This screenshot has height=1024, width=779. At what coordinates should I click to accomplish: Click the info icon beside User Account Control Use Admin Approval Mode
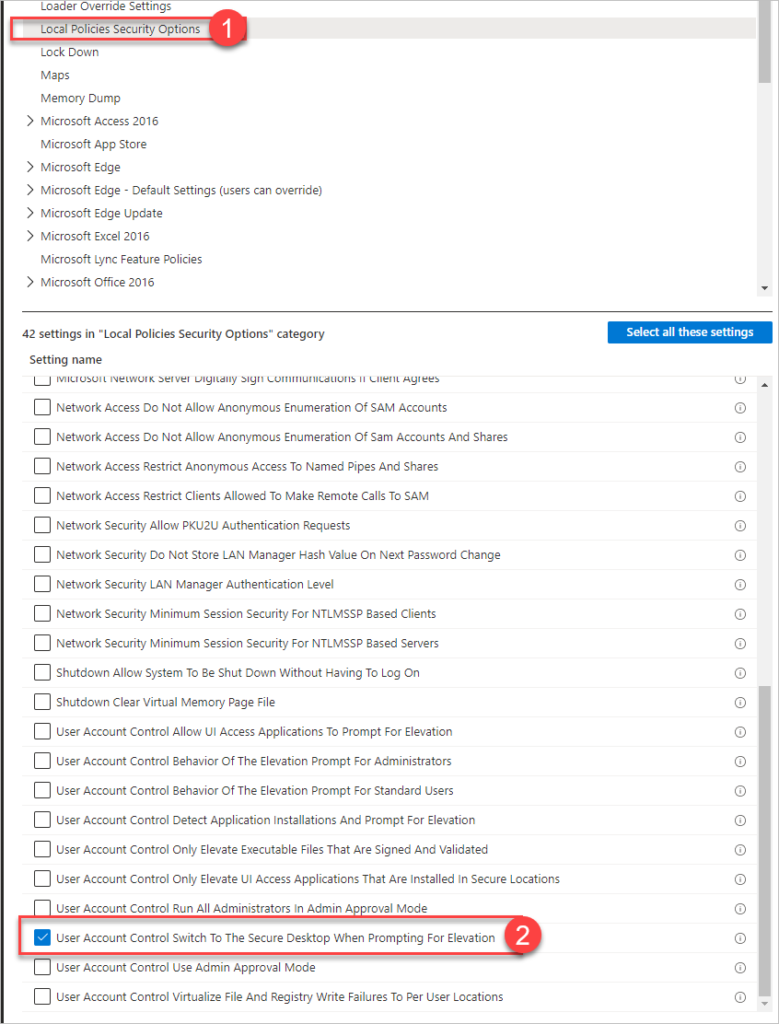click(x=740, y=967)
